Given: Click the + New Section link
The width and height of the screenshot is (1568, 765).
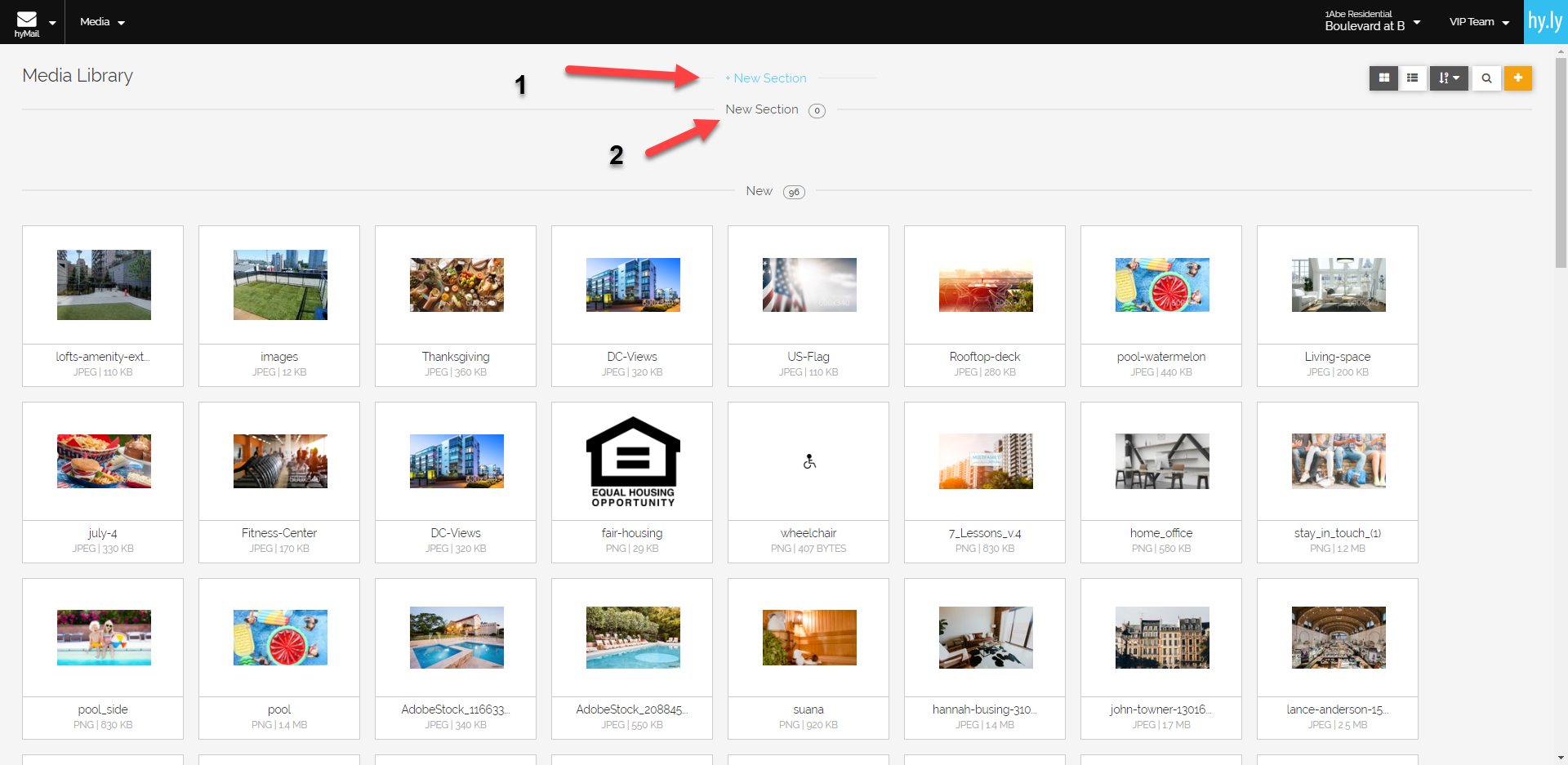Looking at the screenshot, I should click(x=766, y=78).
